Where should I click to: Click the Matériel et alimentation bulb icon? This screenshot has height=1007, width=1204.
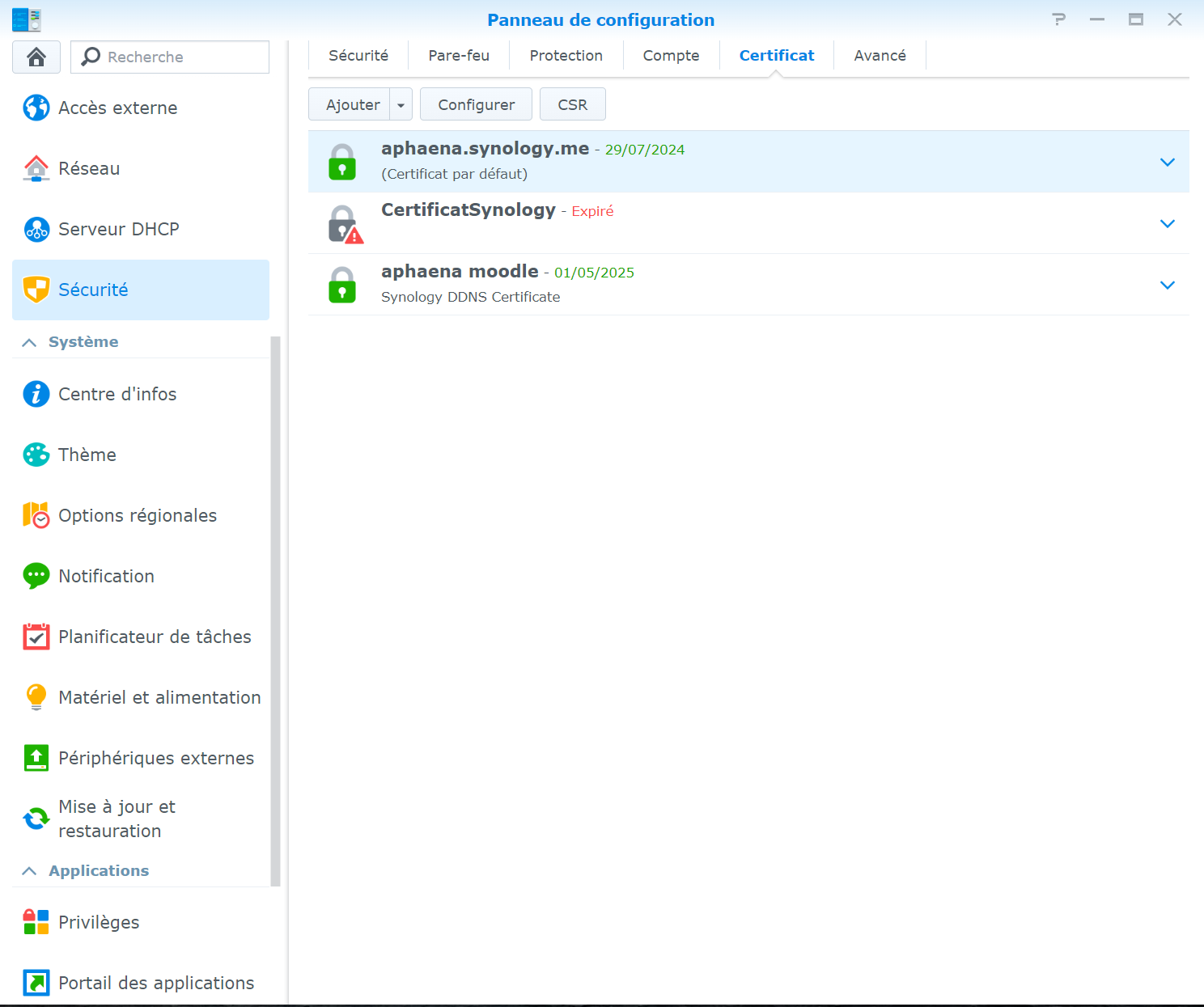(36, 696)
